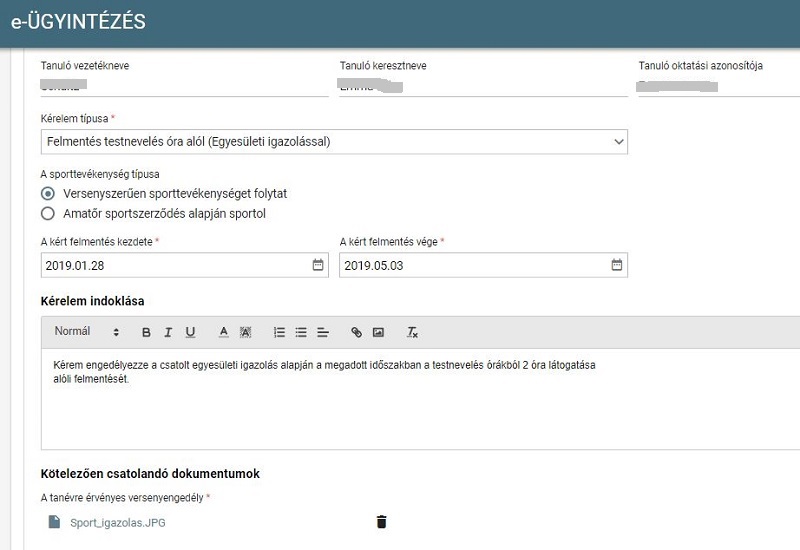The image size is (800, 550).
Task: Select Versenyszerűen sporttevékenységet folytat radio button
Action: coord(48,193)
